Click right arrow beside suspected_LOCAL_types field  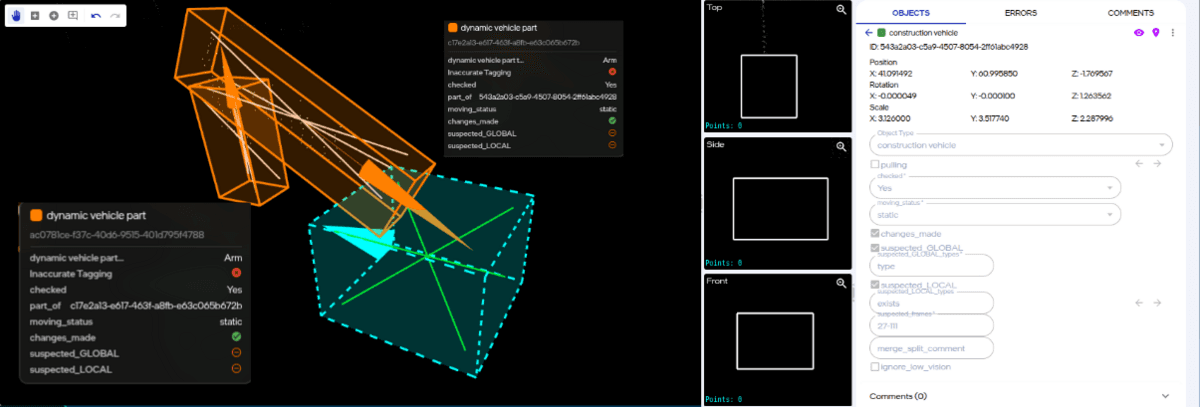coord(1157,302)
